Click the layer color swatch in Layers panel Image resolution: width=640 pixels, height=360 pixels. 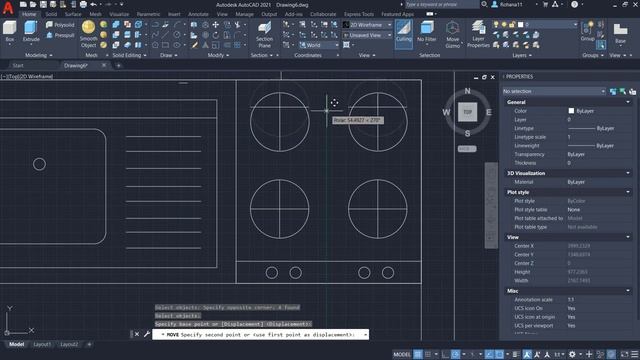pos(520,25)
